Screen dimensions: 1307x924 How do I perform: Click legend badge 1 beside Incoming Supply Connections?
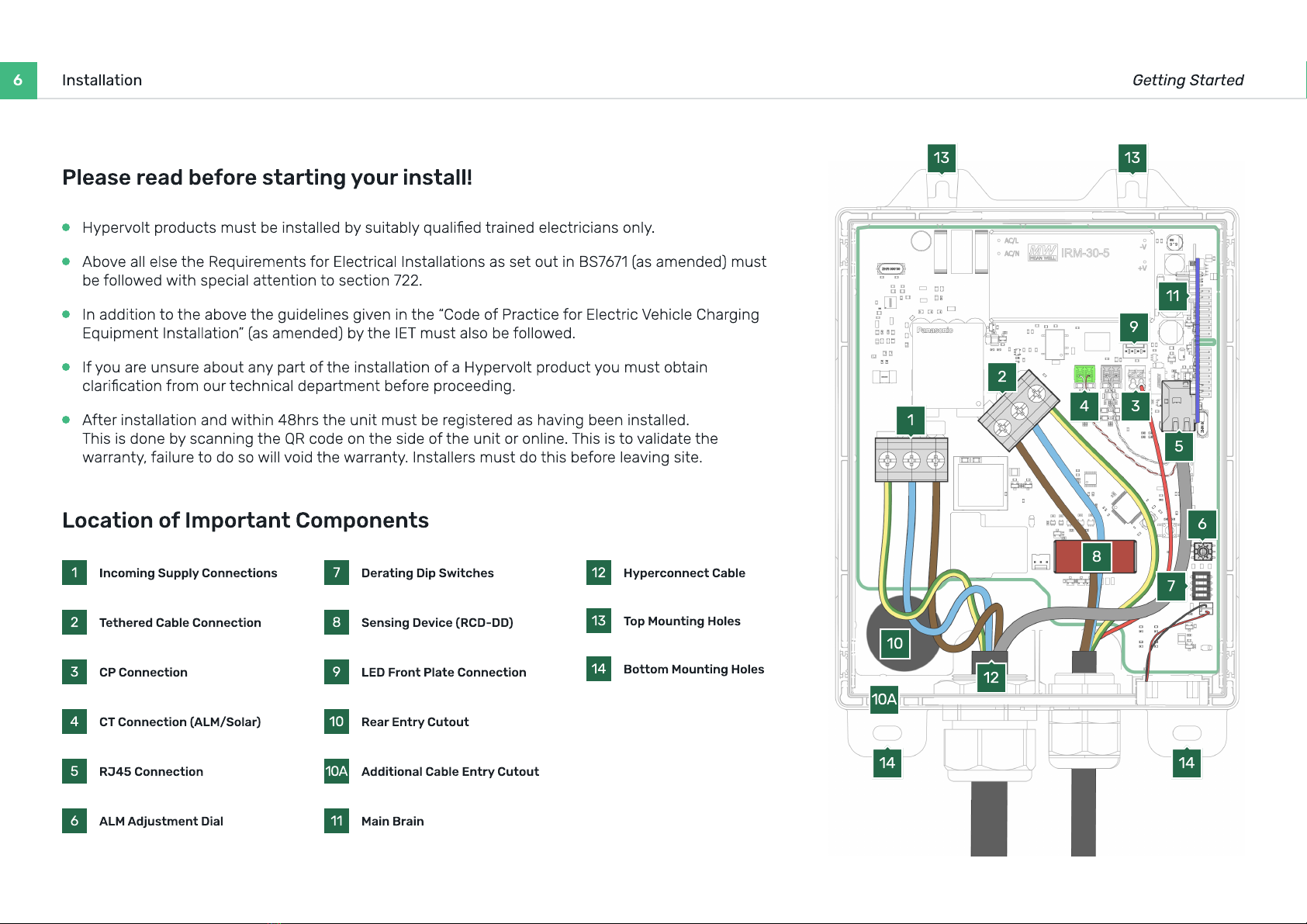tap(74, 573)
